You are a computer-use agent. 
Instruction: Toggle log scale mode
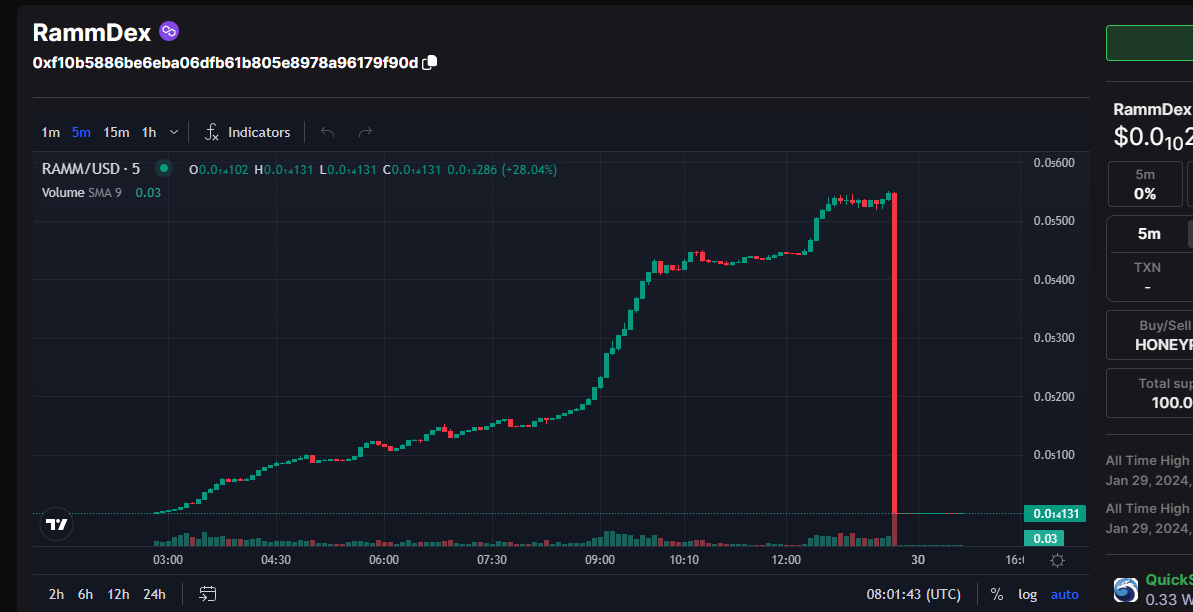pyautogui.click(x=1028, y=594)
